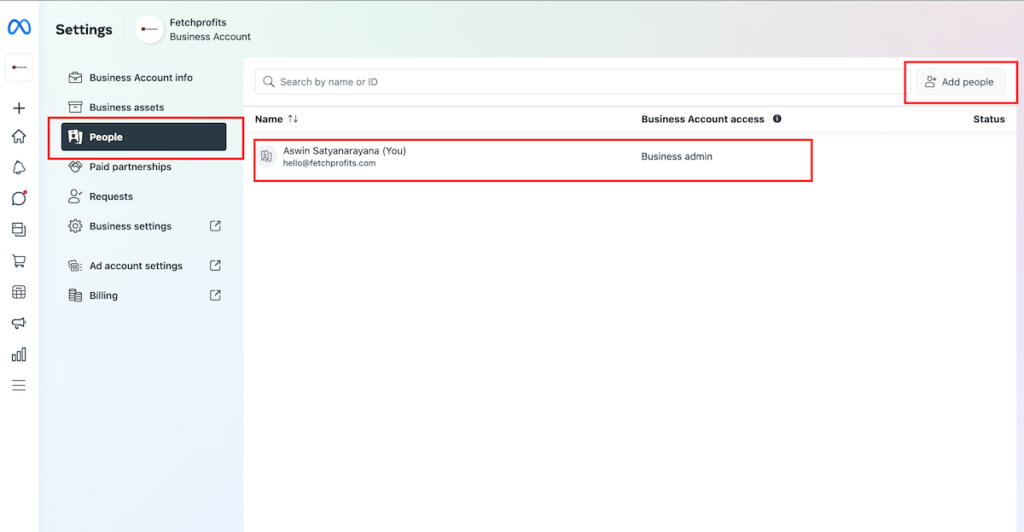This screenshot has height=532, width=1024.
Task: Click the plus create icon
Action: click(19, 108)
